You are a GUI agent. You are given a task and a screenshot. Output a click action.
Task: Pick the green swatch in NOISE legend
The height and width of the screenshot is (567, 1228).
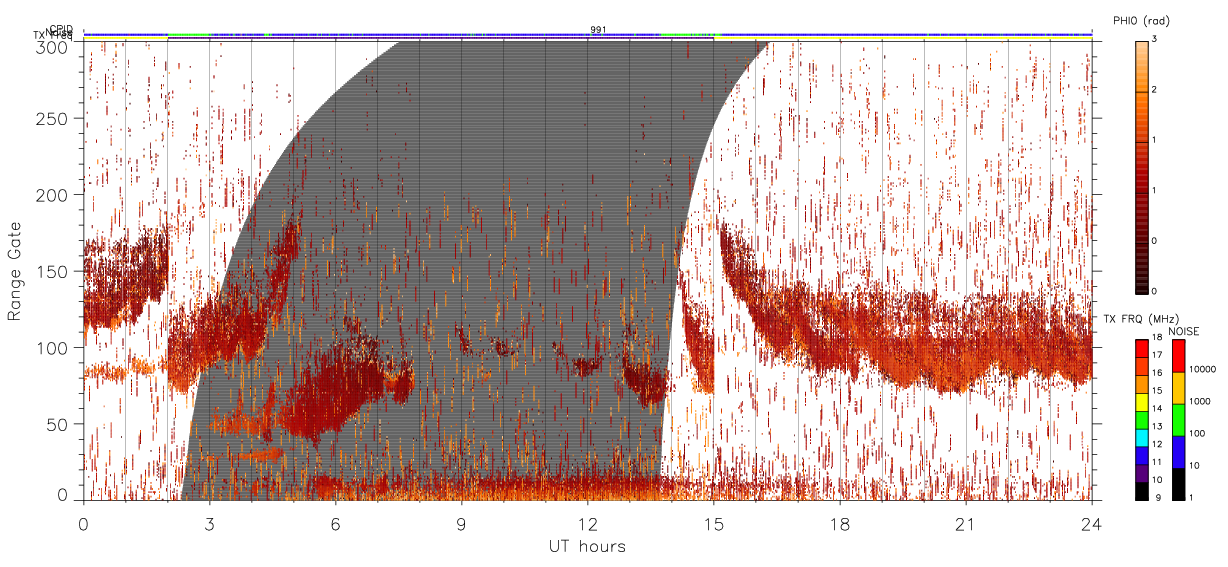point(1177,419)
